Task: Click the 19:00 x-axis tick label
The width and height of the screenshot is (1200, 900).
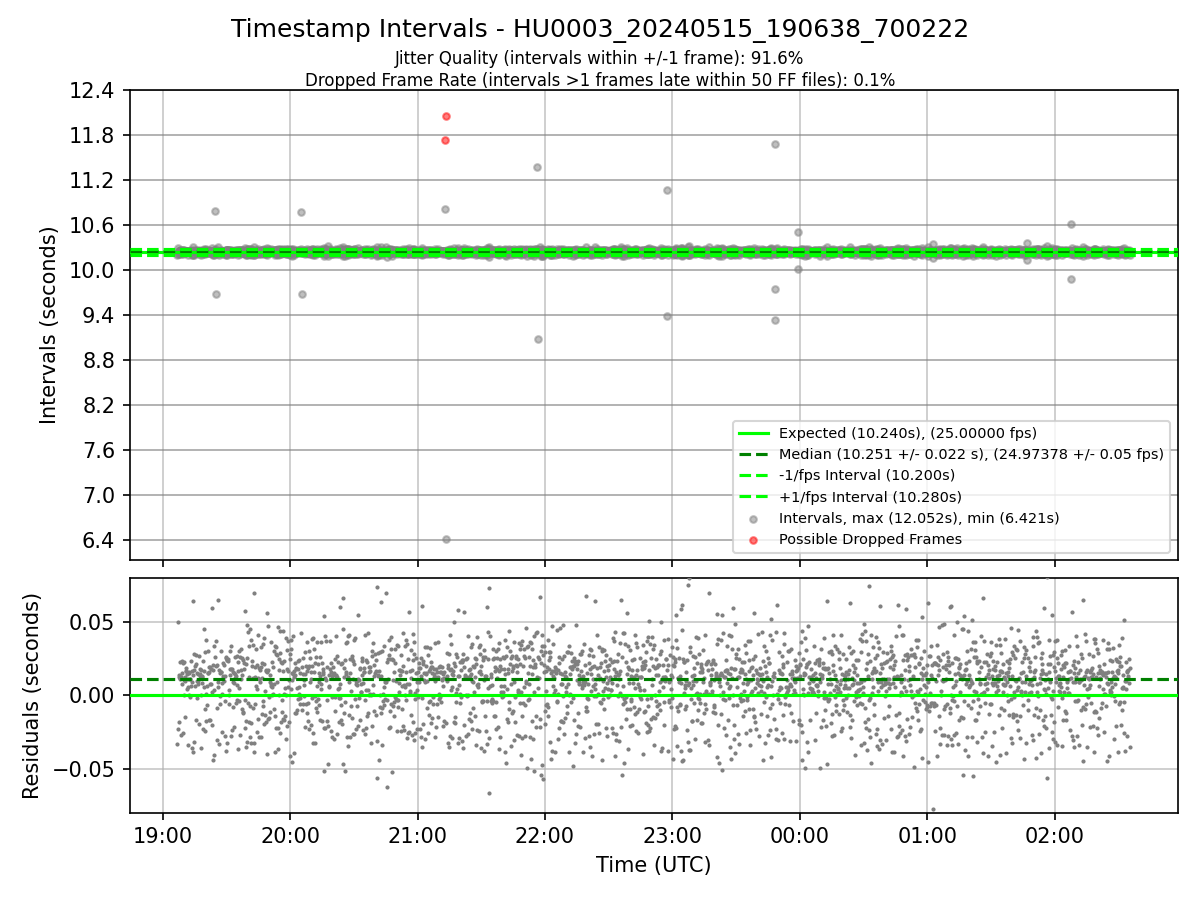Action: pos(163,835)
